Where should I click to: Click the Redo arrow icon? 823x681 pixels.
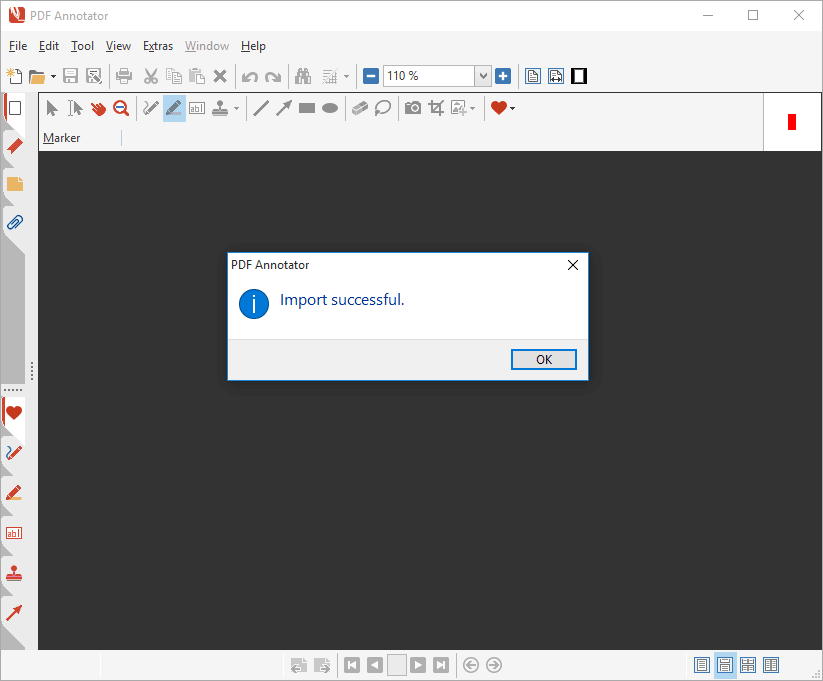273,77
